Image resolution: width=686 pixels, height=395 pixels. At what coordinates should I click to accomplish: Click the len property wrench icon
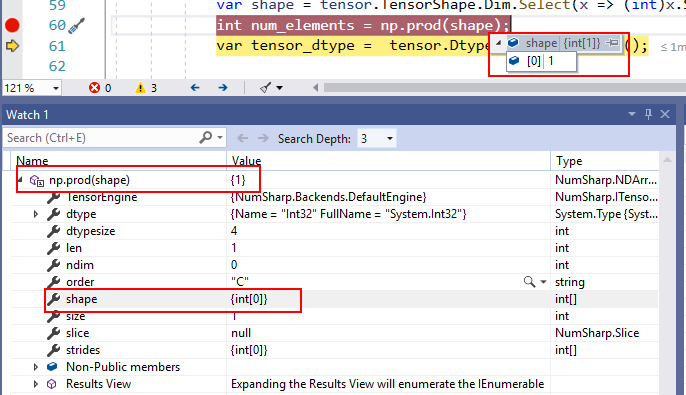tap(53, 248)
